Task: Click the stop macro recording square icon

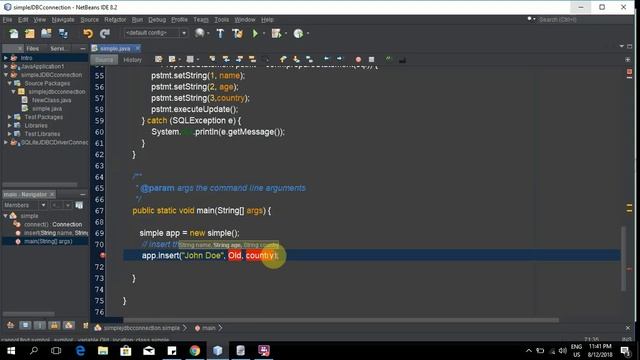Action: 371,60
